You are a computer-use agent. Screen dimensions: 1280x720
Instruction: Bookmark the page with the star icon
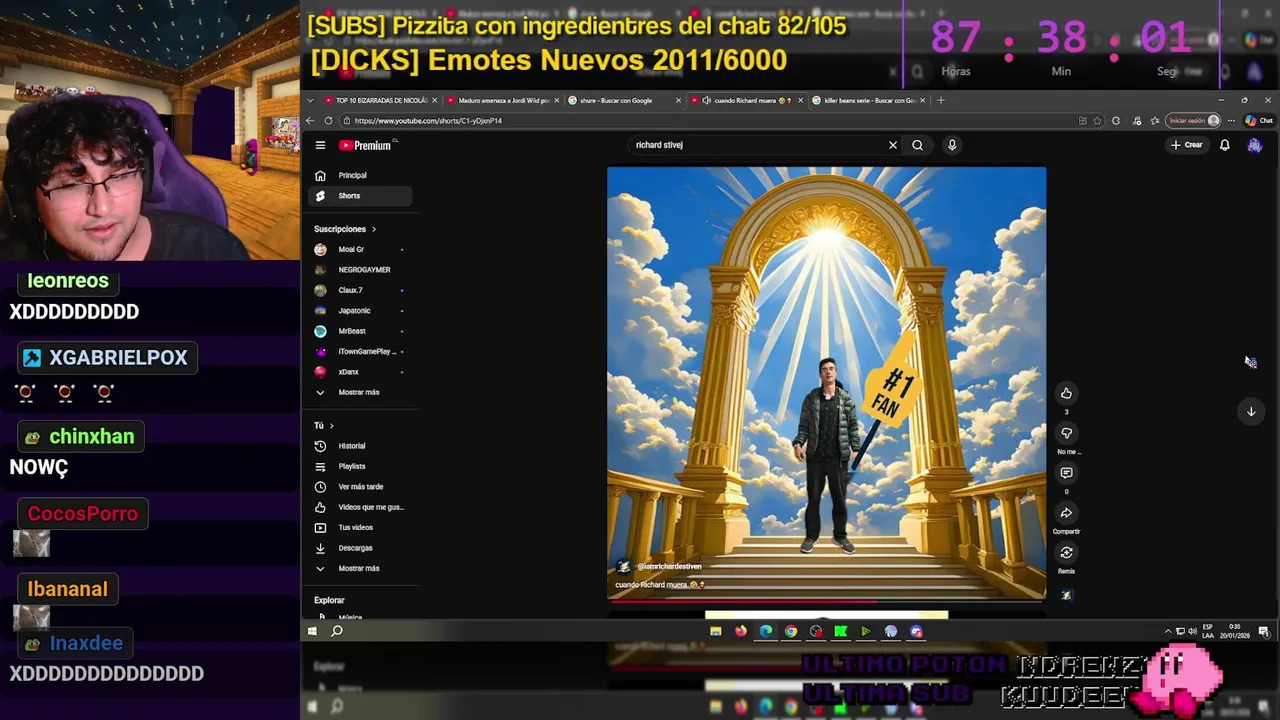[x=1099, y=120]
